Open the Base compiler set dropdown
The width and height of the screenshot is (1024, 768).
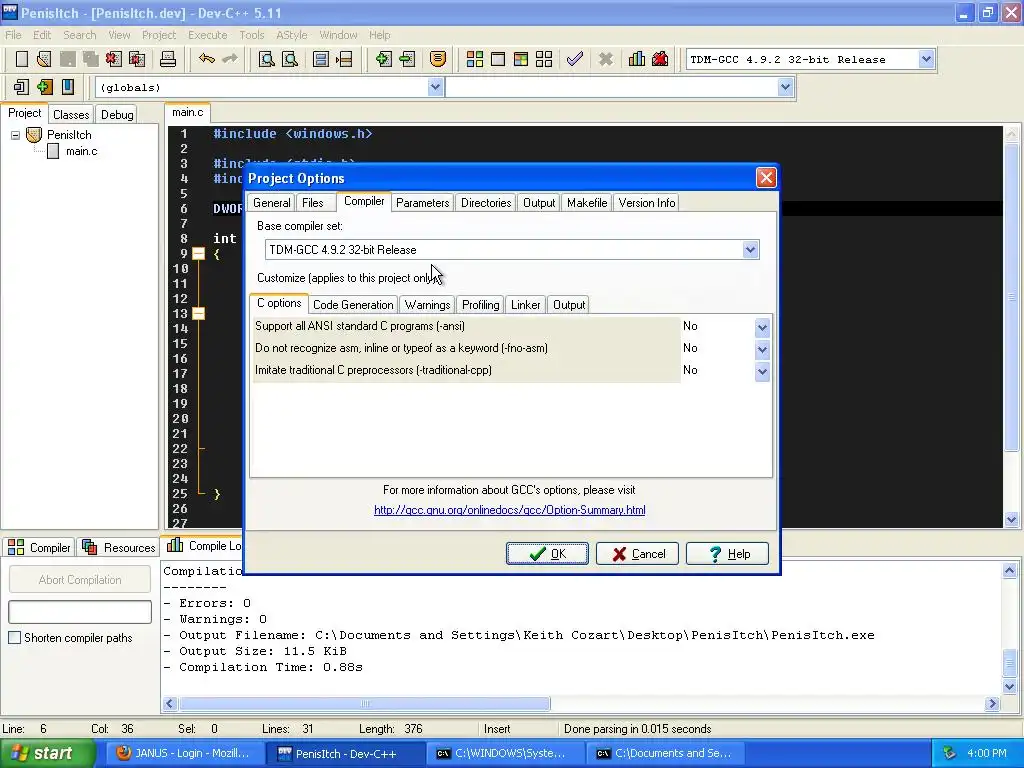pos(750,249)
